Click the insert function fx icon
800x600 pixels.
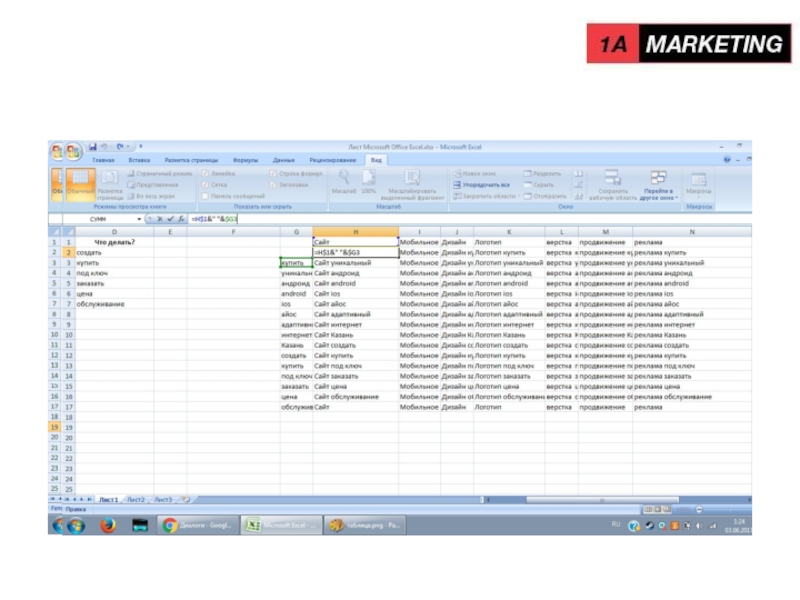[x=179, y=218]
